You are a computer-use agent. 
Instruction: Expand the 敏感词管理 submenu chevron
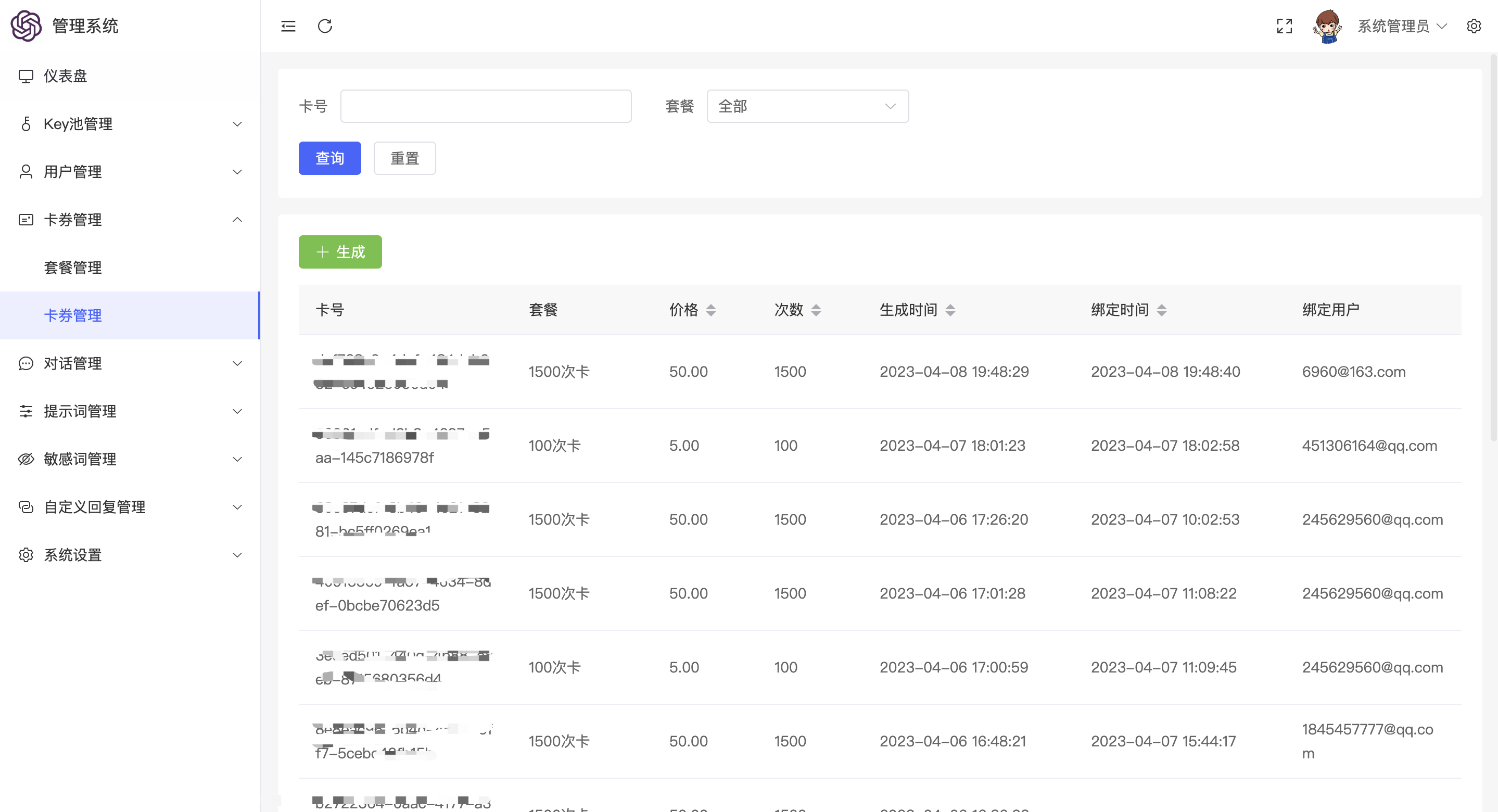coord(237,459)
